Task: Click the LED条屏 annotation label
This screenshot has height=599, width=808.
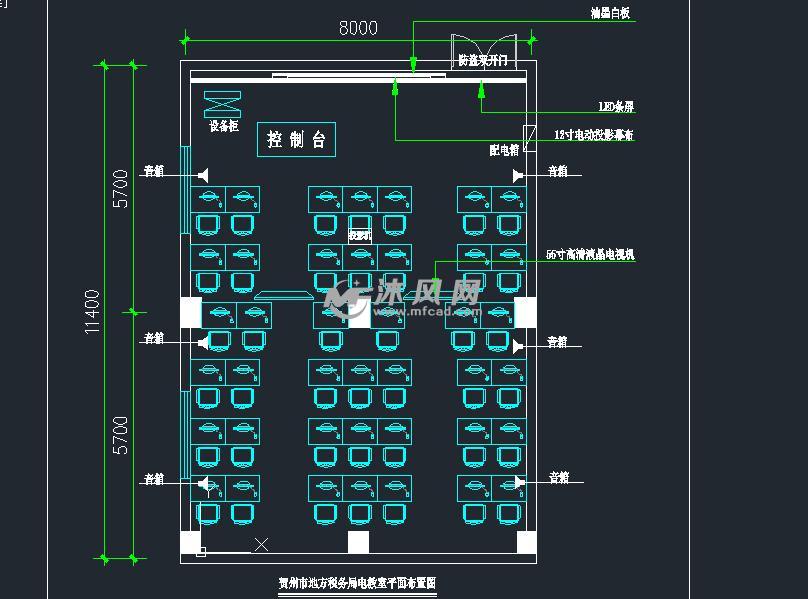Action: pyautogui.click(x=616, y=106)
